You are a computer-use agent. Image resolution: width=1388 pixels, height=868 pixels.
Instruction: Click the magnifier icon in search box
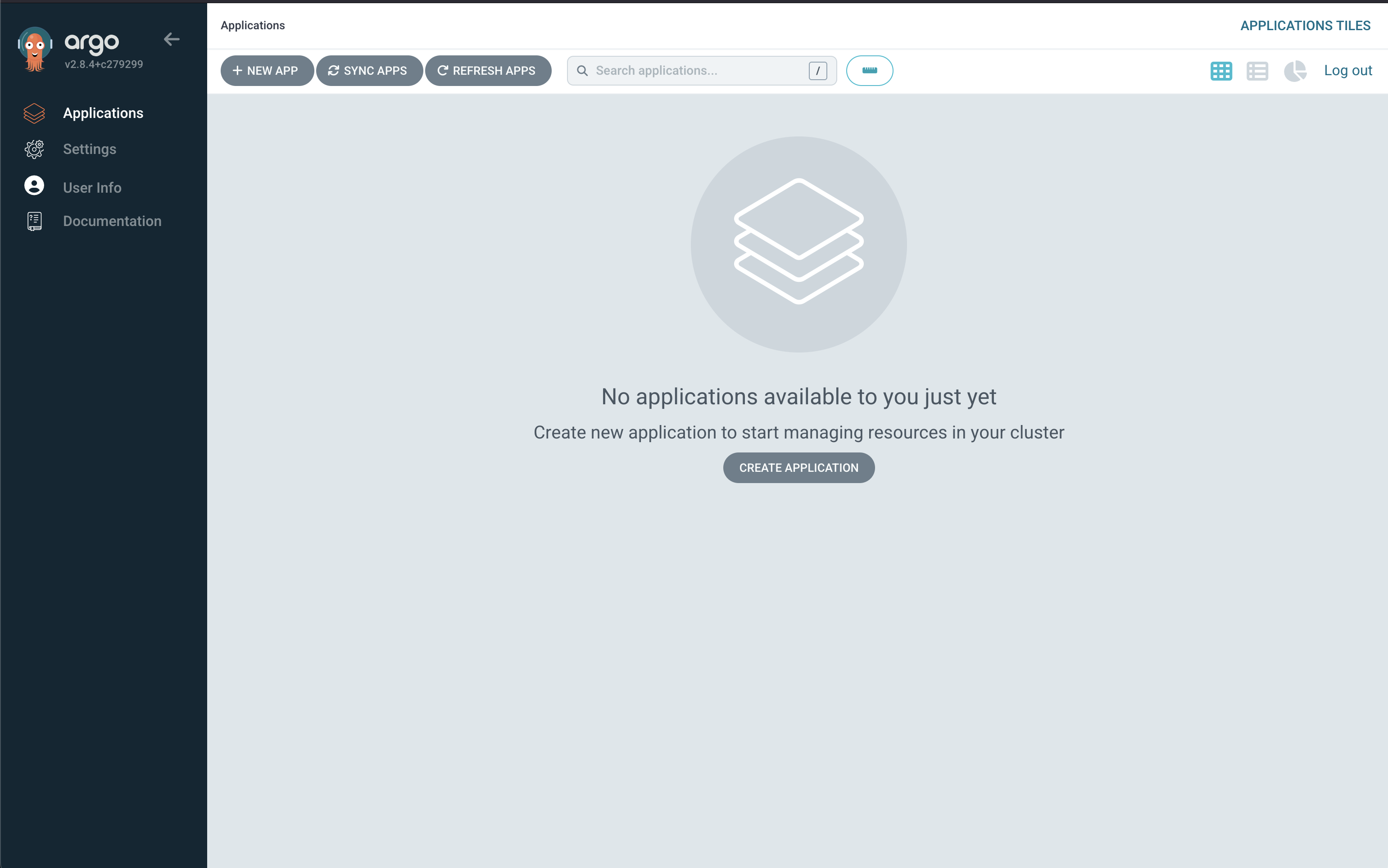click(582, 71)
